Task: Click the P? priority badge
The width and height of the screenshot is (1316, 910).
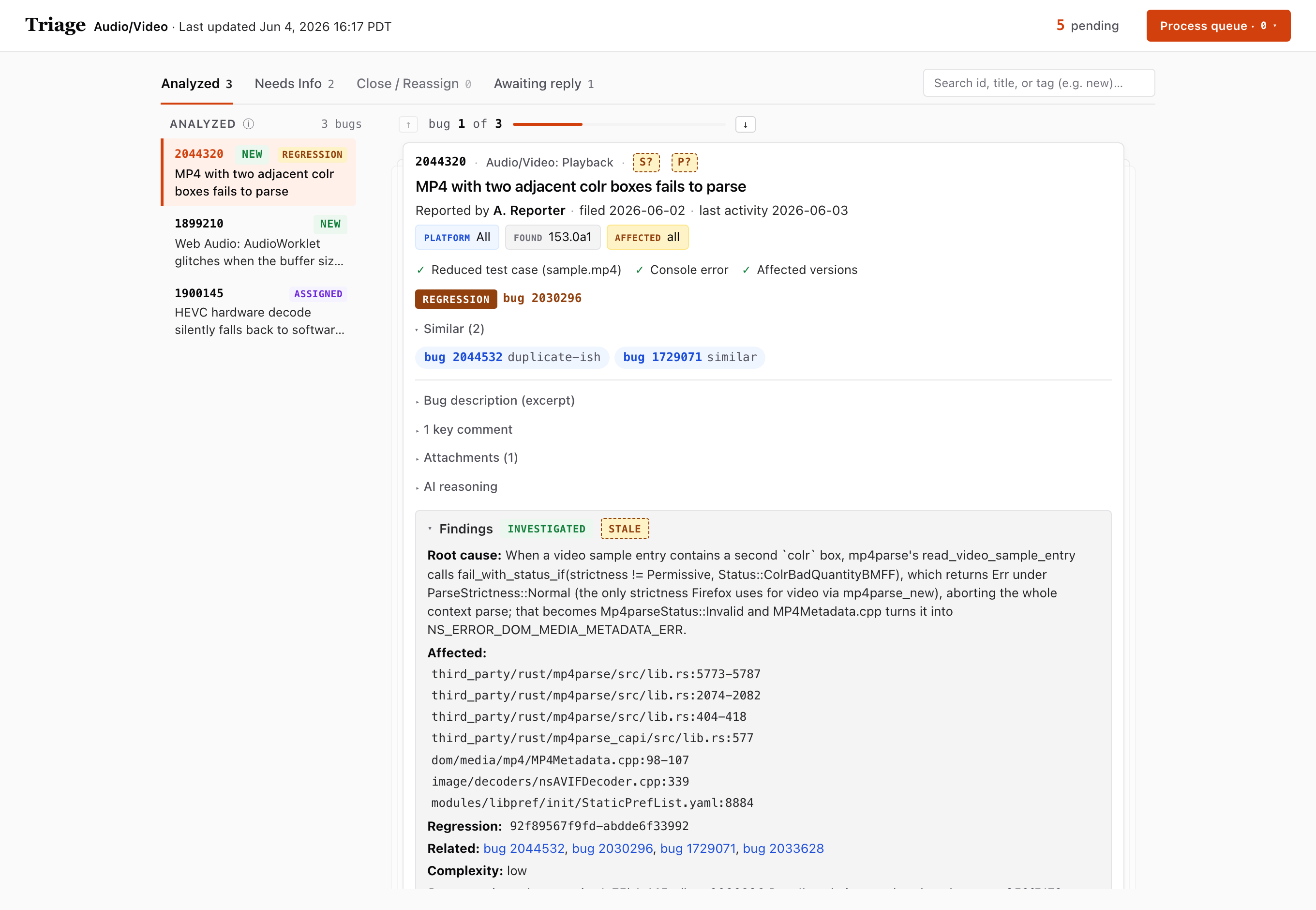Action: pyautogui.click(x=684, y=162)
